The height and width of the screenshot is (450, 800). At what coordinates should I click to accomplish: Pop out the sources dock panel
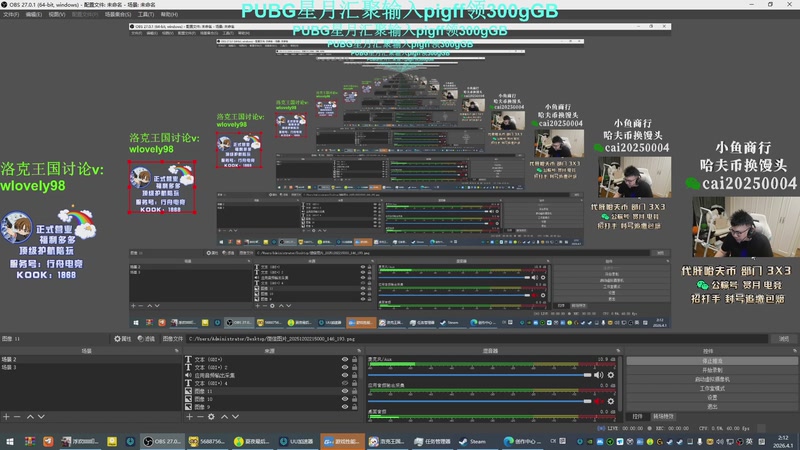(x=359, y=351)
